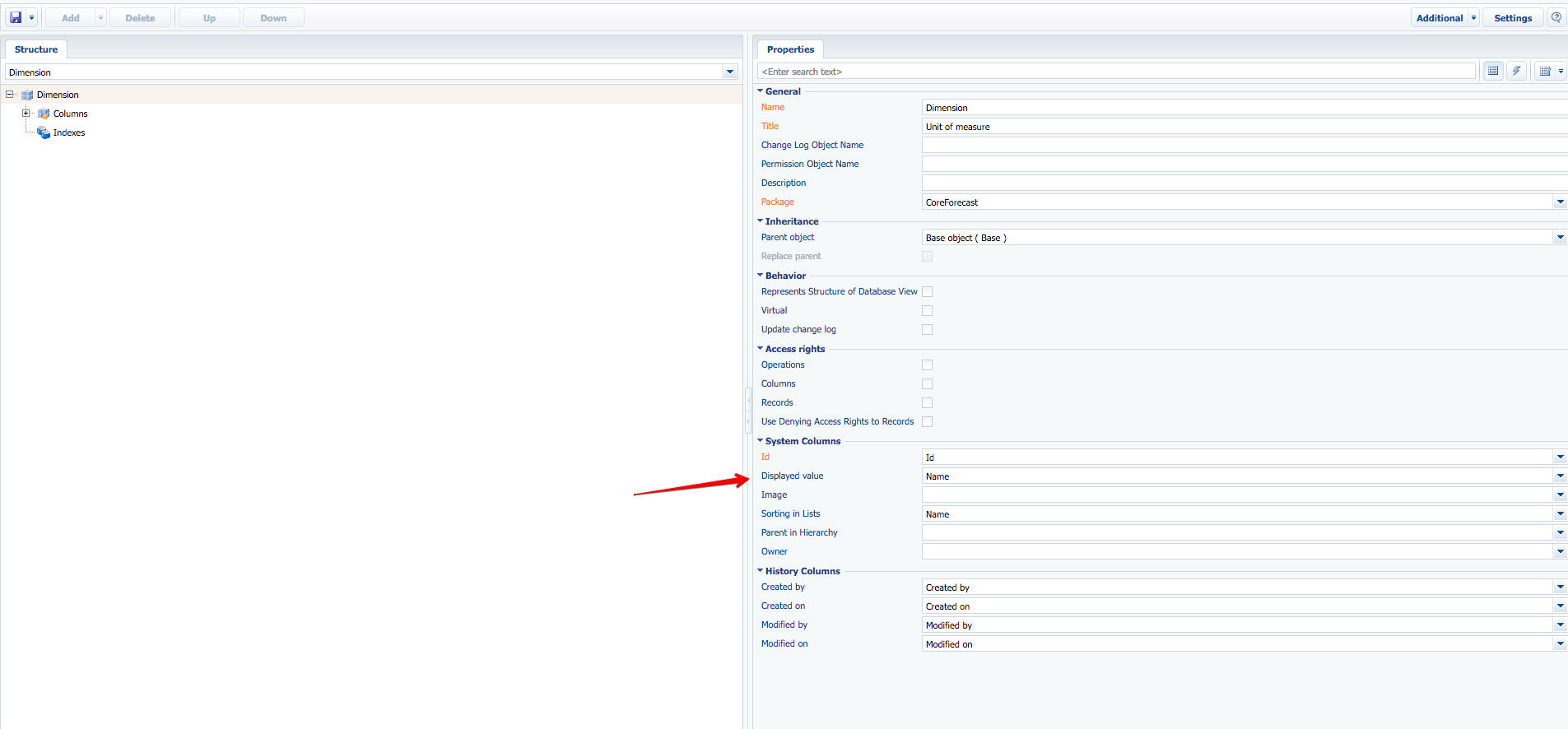Open the Save button dropdown arrow
Screen dimensions: 1568x729
[x=32, y=17]
